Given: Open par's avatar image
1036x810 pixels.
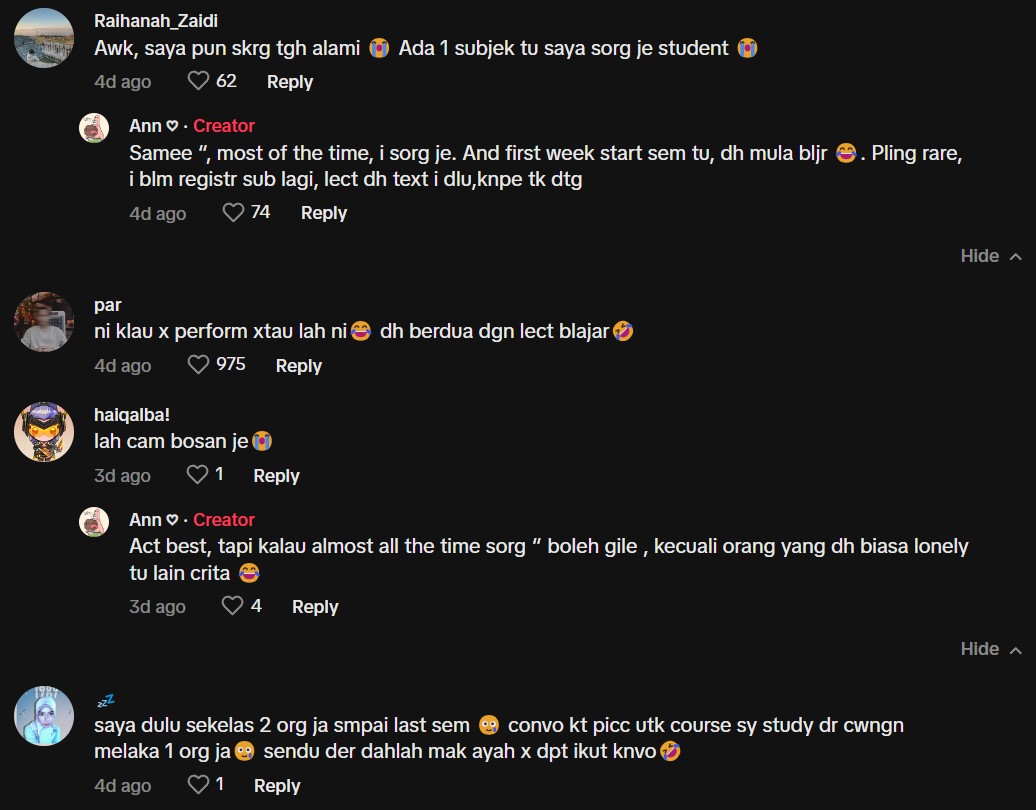Looking at the screenshot, I should pyautogui.click(x=44, y=322).
